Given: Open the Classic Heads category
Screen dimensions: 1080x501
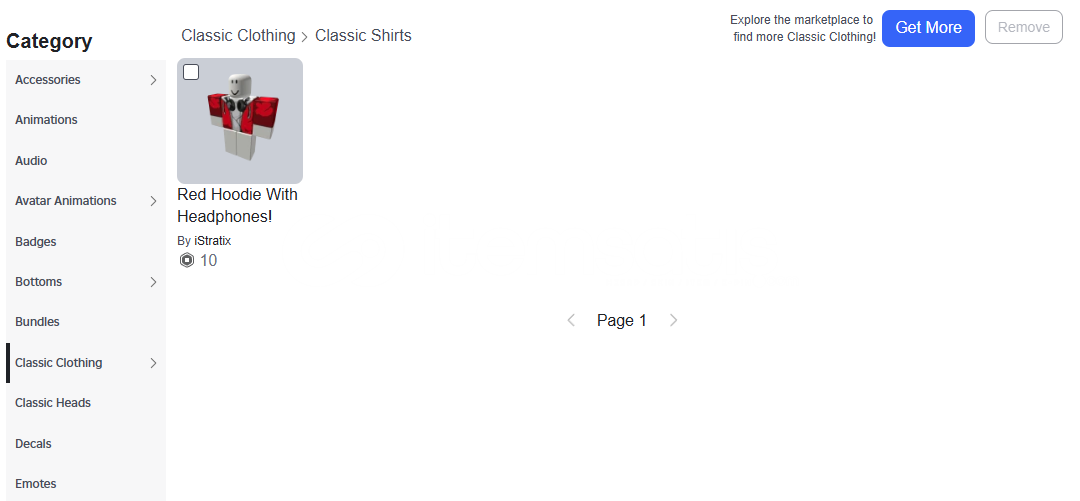Looking at the screenshot, I should (x=53, y=403).
